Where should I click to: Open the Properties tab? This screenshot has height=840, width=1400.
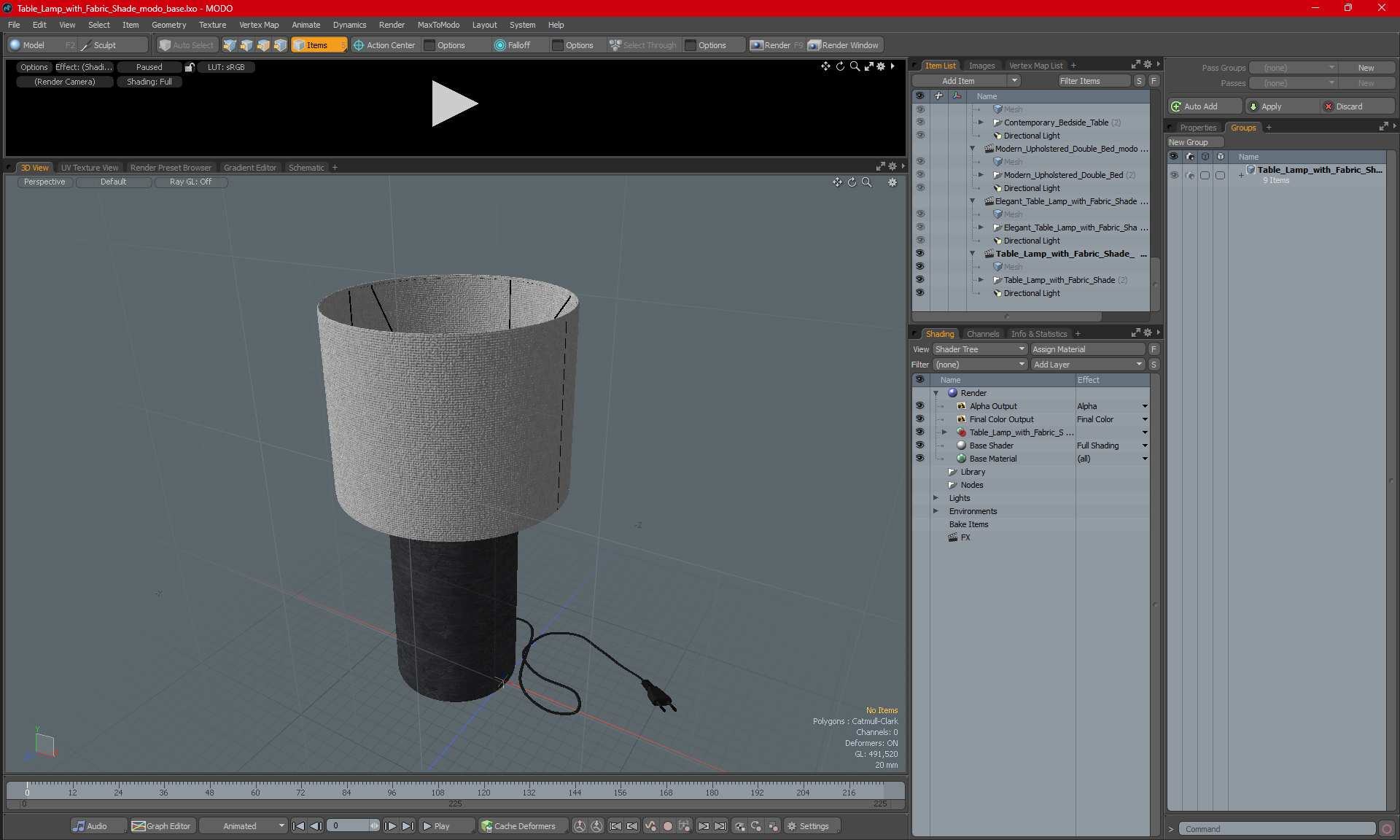pyautogui.click(x=1198, y=128)
